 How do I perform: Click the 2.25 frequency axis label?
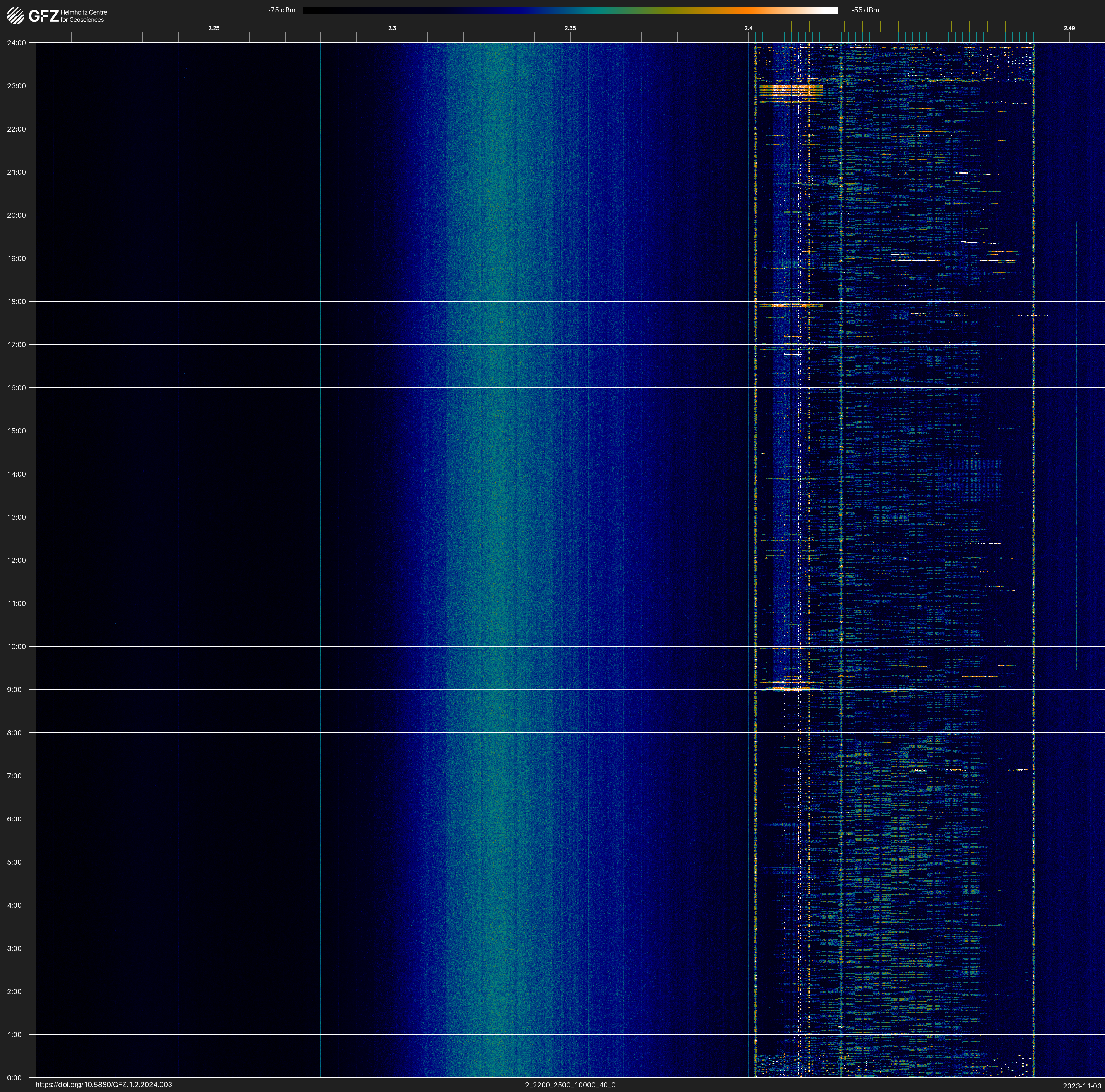[x=213, y=28]
